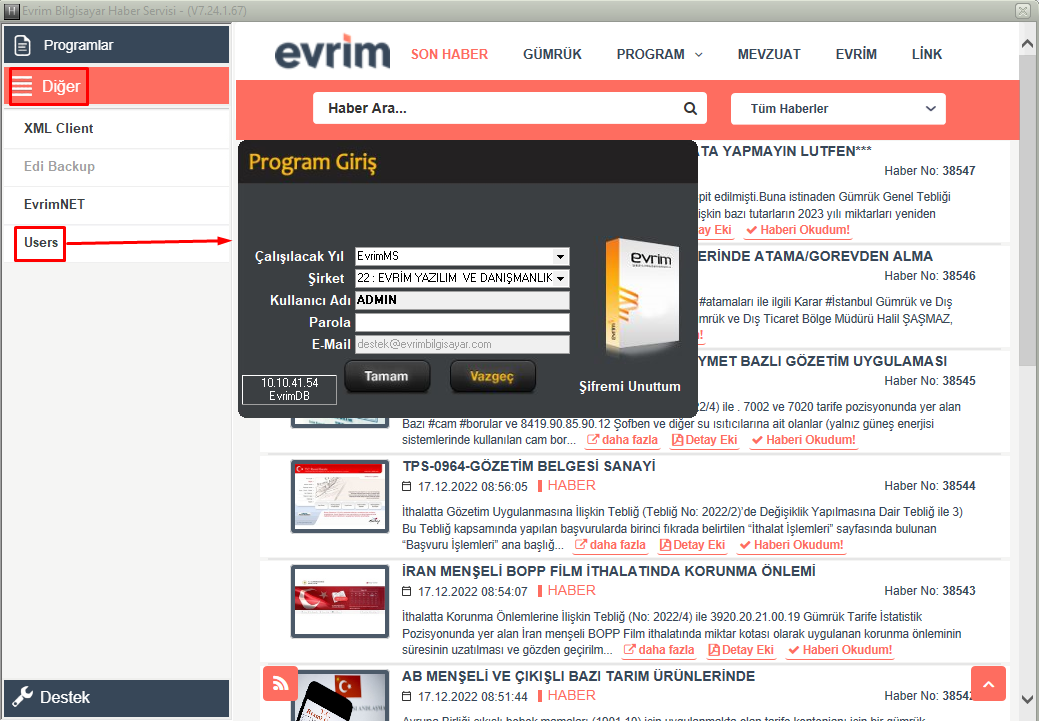The image size is (1039, 721).
Task: Click the E-Mail field
Action: [x=463, y=344]
